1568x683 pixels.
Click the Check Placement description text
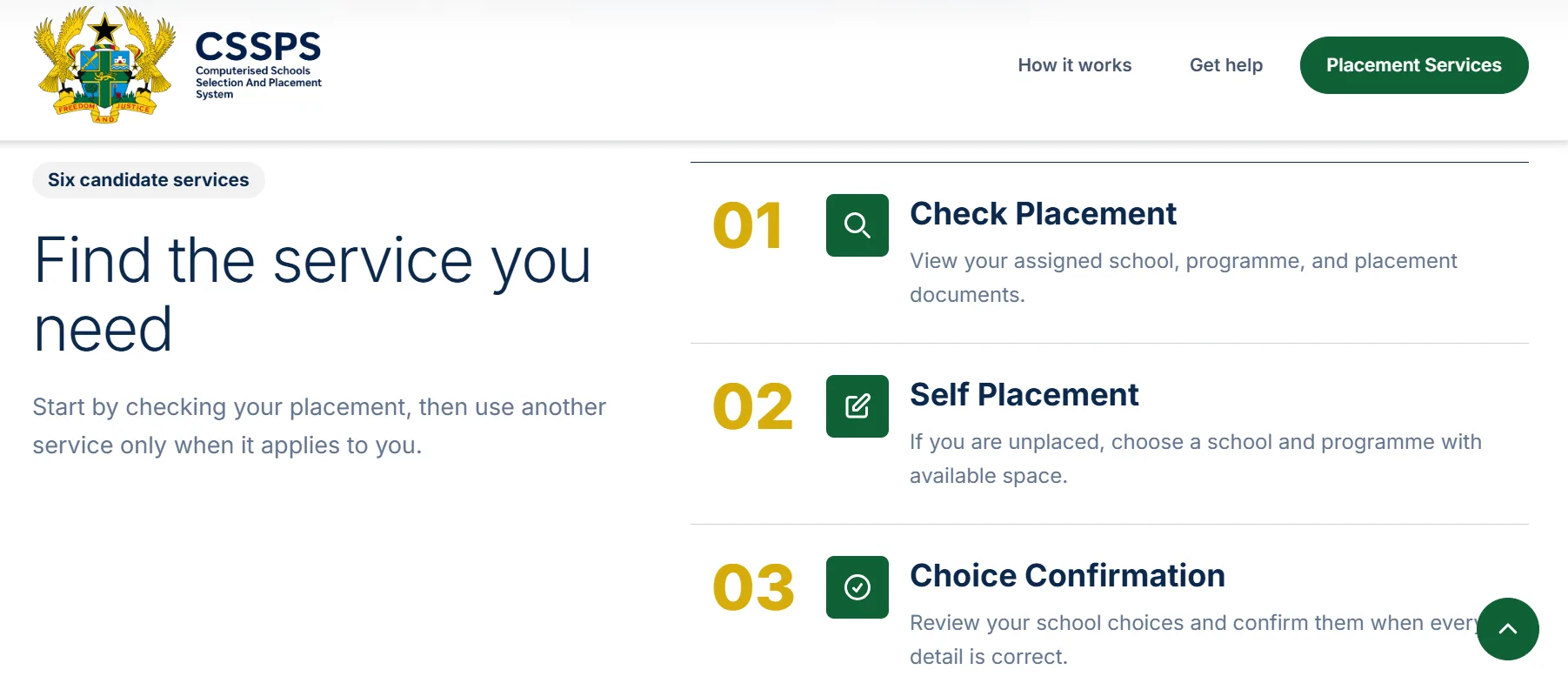tap(1183, 278)
